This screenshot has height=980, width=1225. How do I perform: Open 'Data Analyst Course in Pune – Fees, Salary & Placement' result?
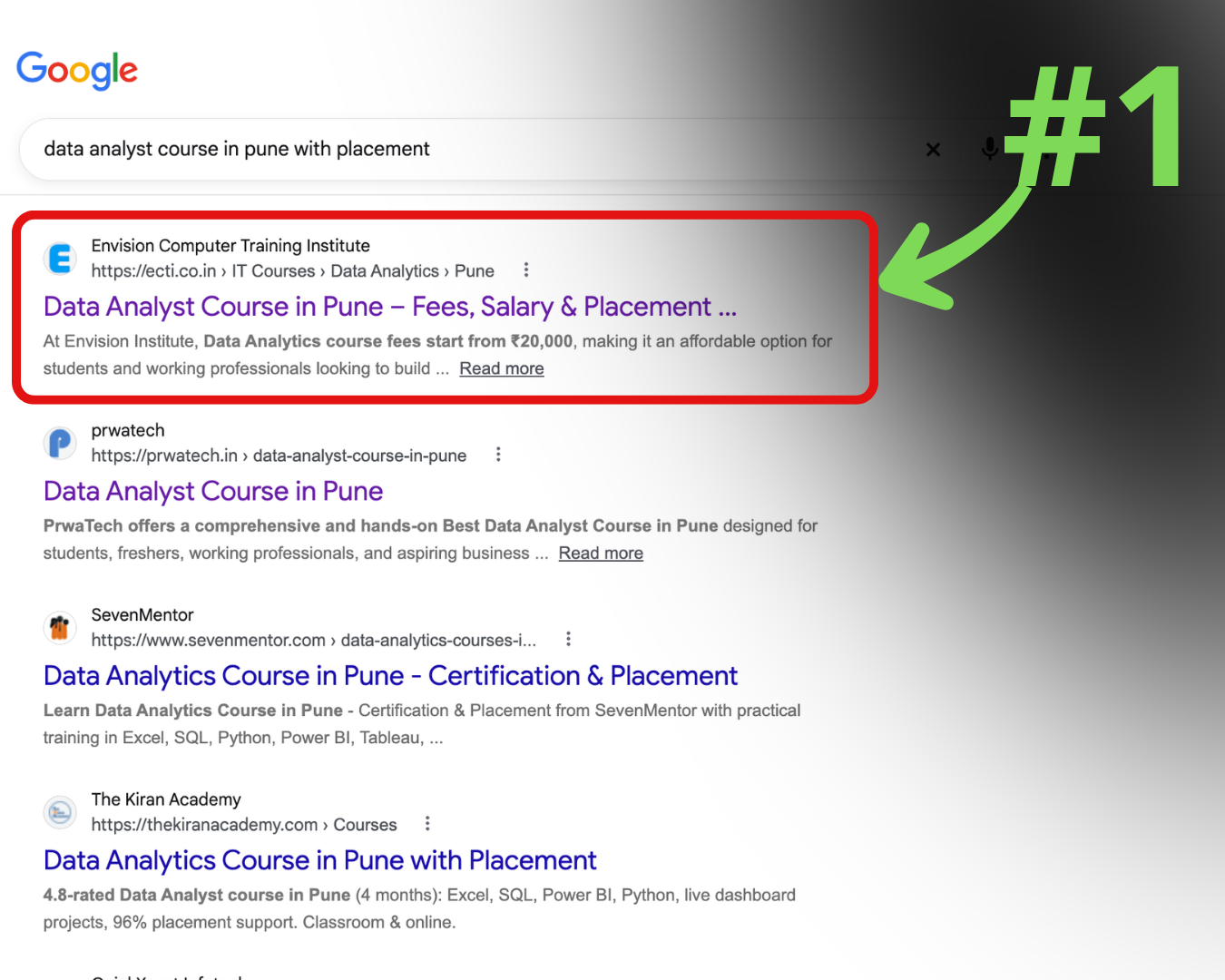(x=390, y=307)
